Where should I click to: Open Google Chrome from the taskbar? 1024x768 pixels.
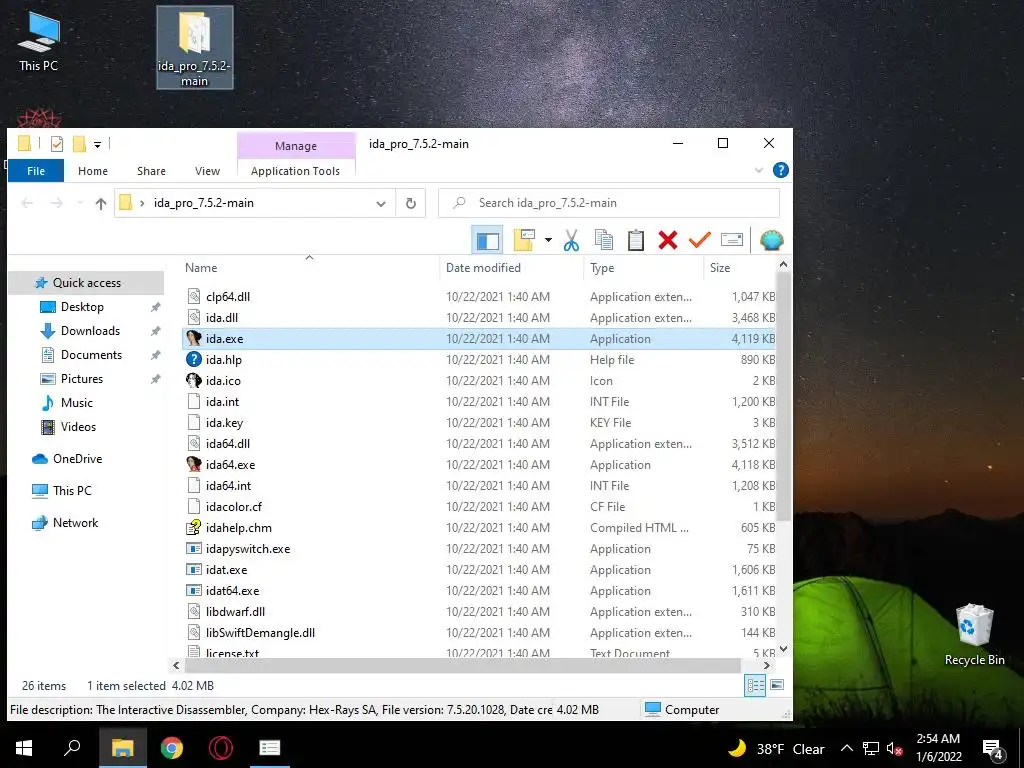[x=172, y=748]
